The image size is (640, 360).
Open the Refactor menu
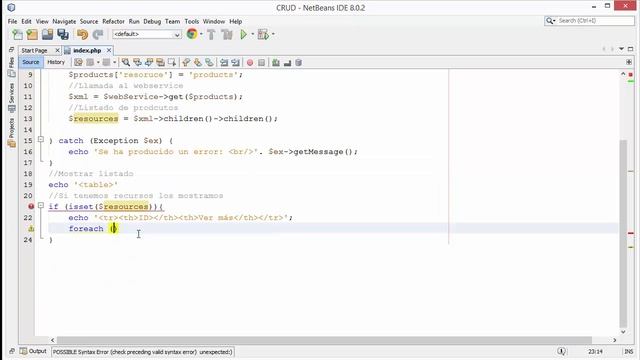[x=113, y=21]
